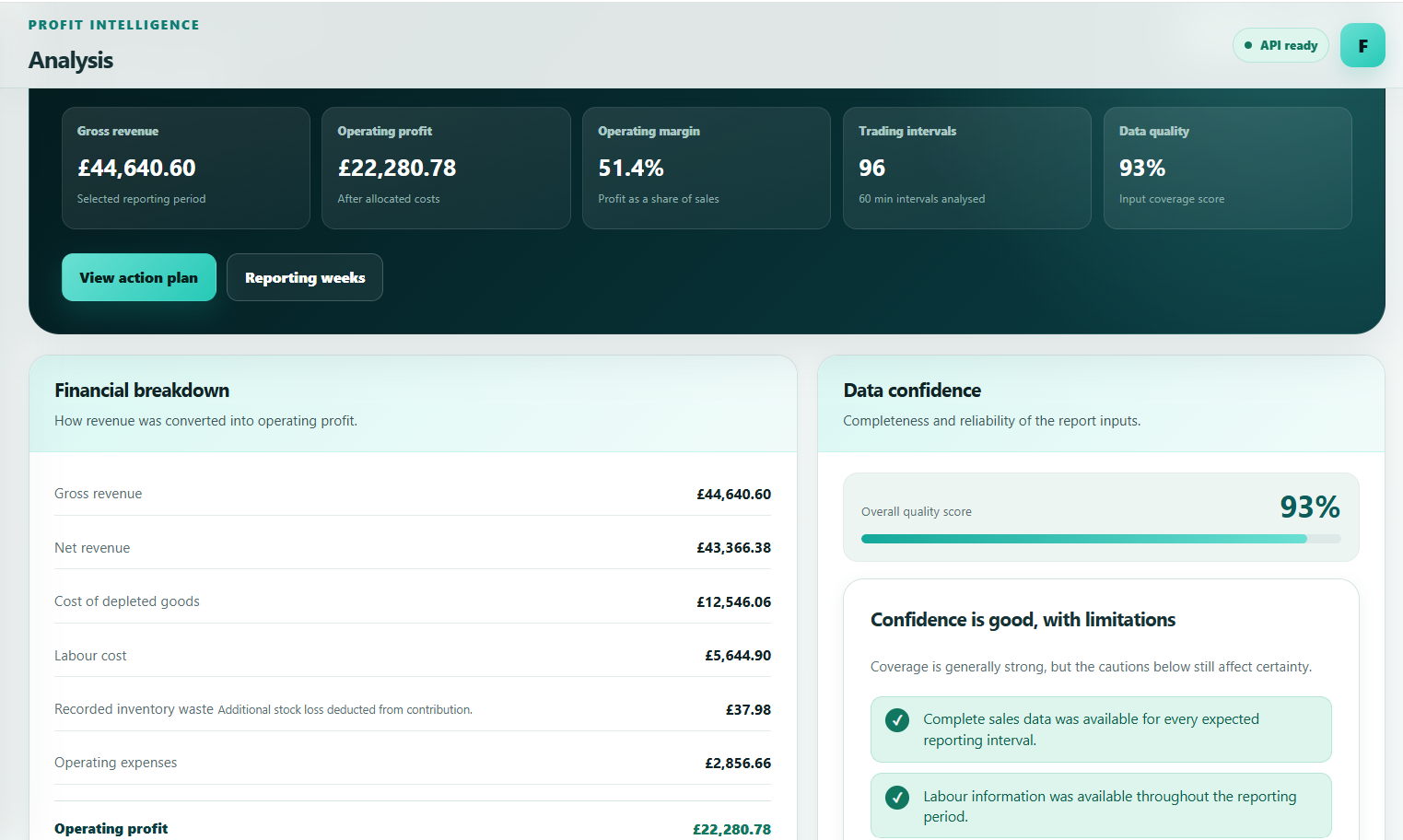The width and height of the screenshot is (1403, 840).
Task: Click the View action plan button
Action: [139, 277]
